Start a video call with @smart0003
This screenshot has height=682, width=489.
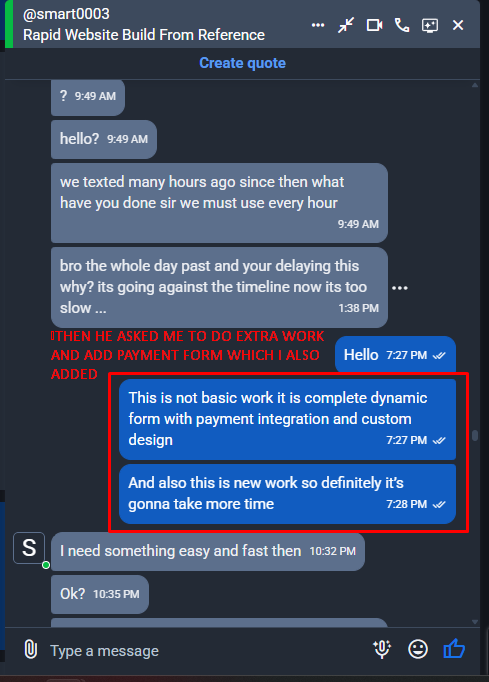coord(375,25)
